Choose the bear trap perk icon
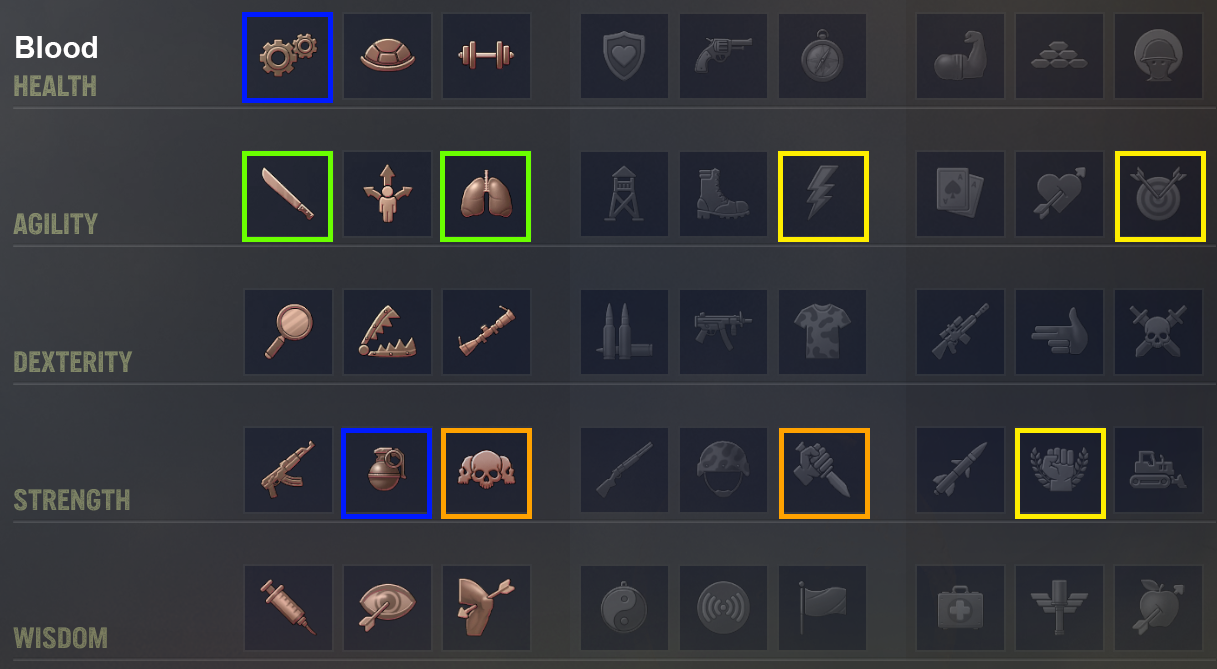This screenshot has height=669, width=1217. click(387, 332)
